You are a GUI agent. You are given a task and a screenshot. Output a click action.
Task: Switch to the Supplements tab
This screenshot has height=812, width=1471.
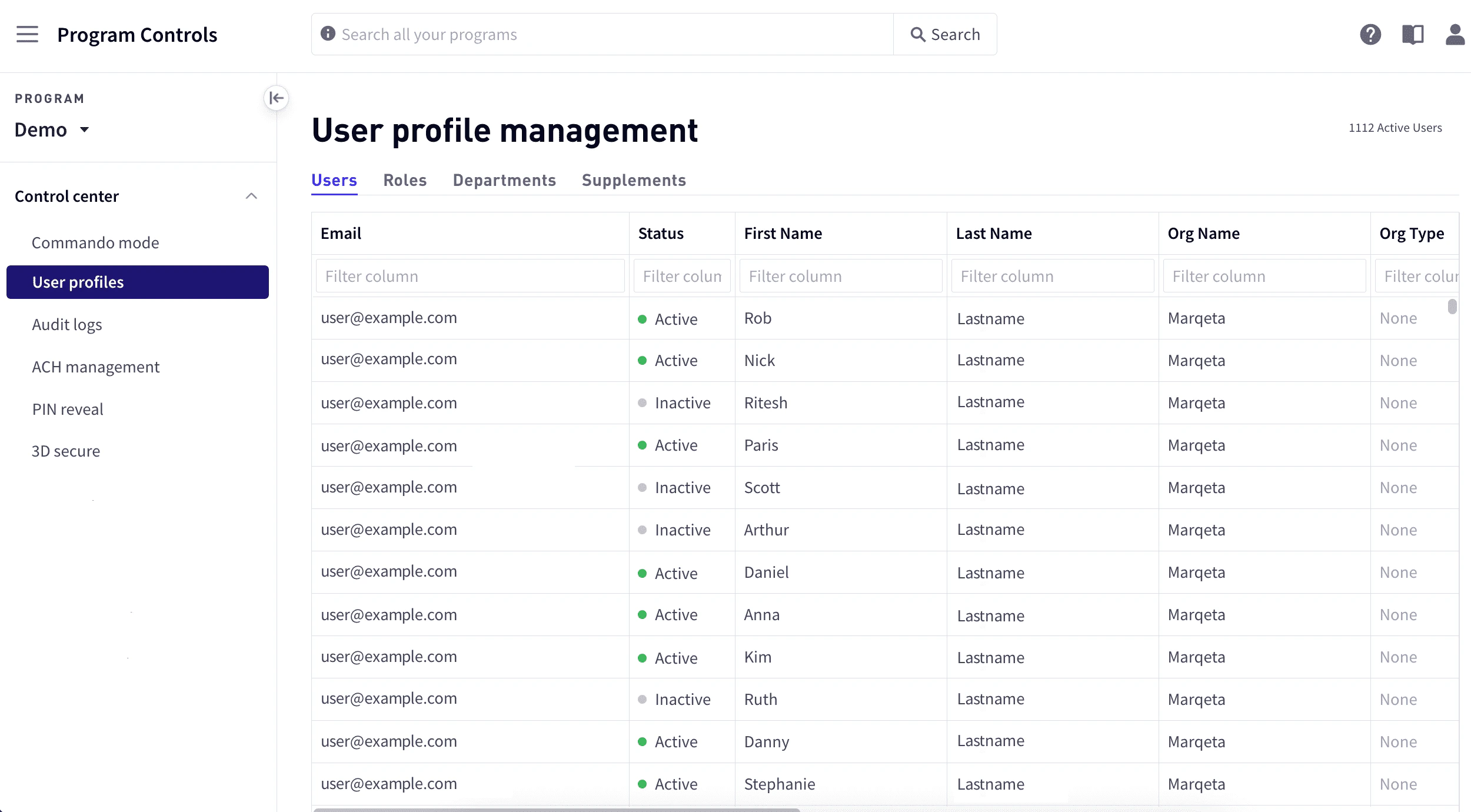point(634,180)
